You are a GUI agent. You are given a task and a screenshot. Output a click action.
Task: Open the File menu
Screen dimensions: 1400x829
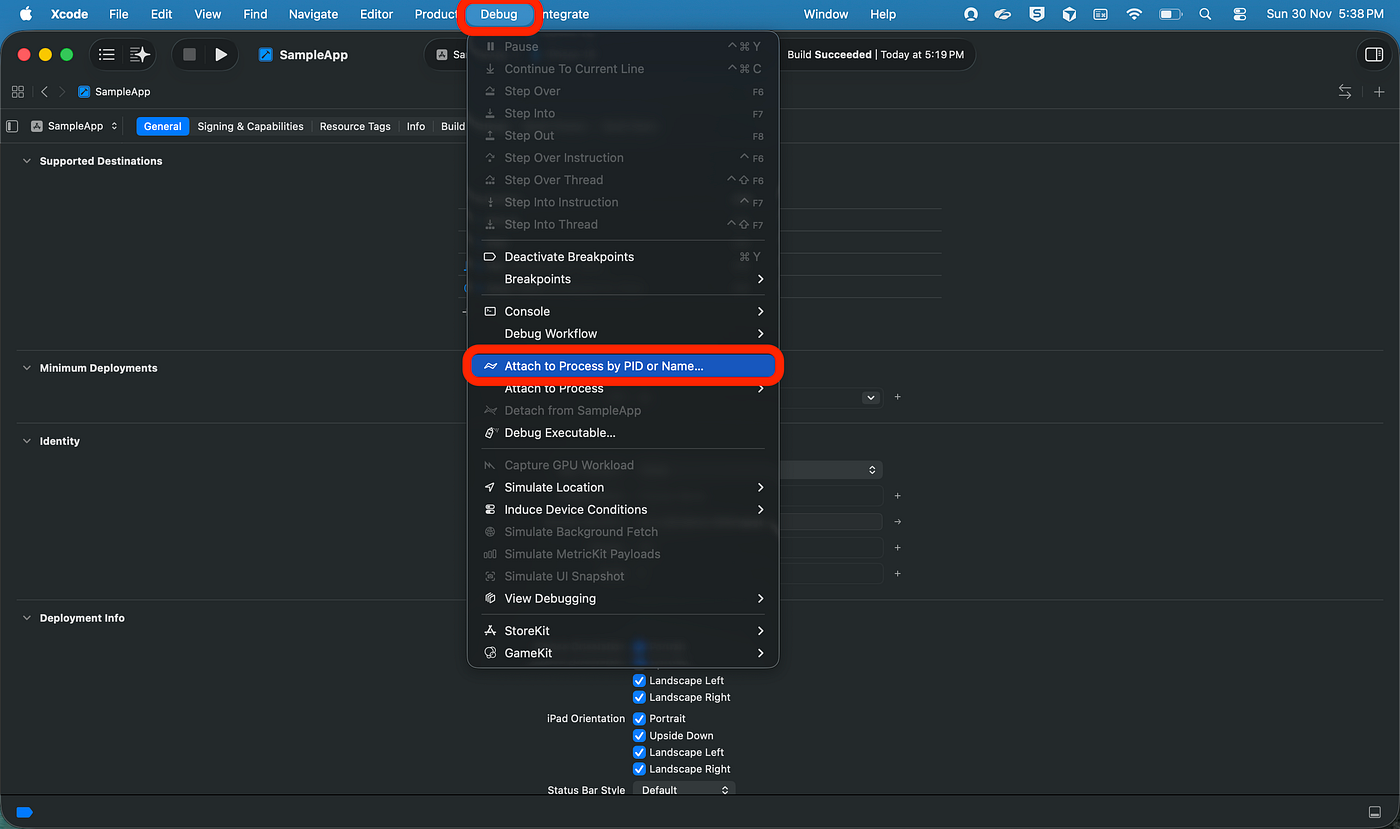tap(119, 14)
